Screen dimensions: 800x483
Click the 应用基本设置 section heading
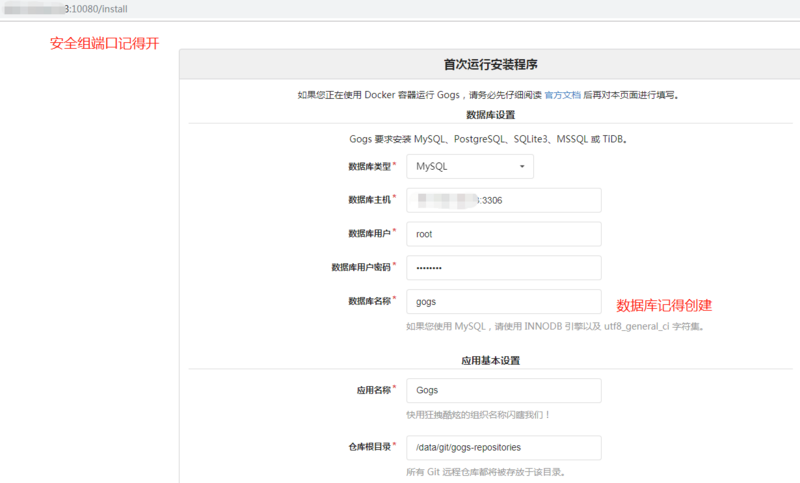490,361
